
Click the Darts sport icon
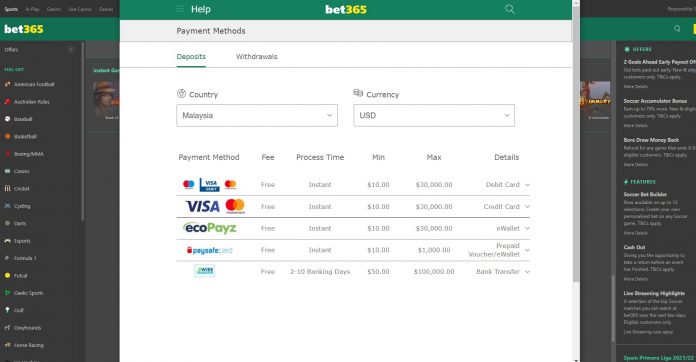pos(8,223)
